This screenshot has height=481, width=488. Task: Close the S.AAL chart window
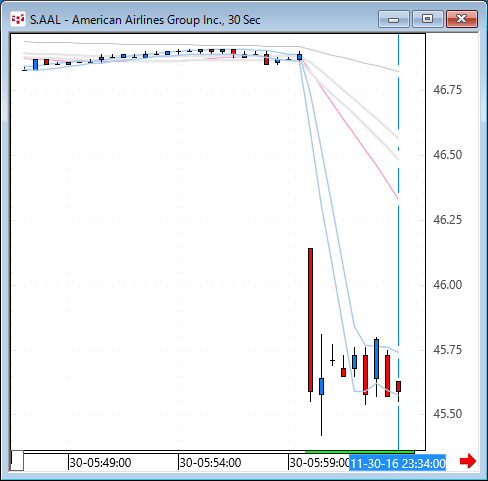462,19
